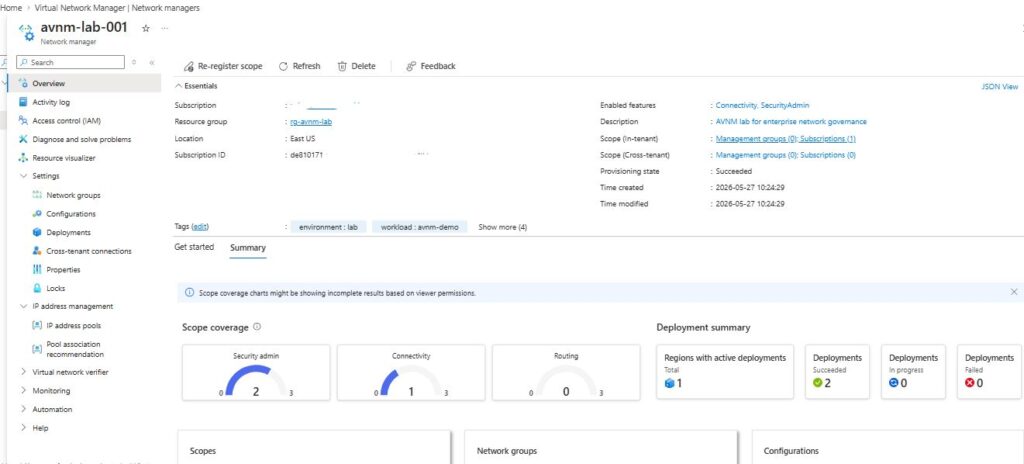Click the Refresh circular arrow icon

[x=283, y=66]
